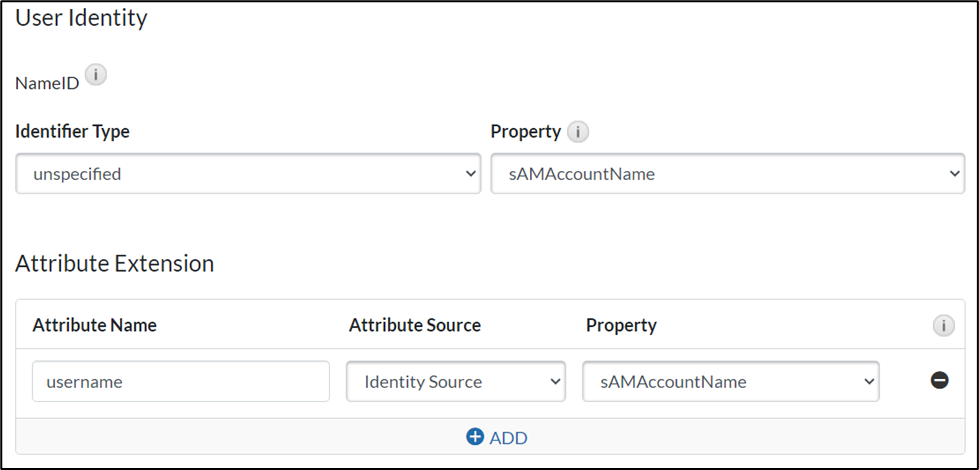Open the username row's sAMAccountName Property dropdown
The height and width of the screenshot is (470, 979).
730,381
